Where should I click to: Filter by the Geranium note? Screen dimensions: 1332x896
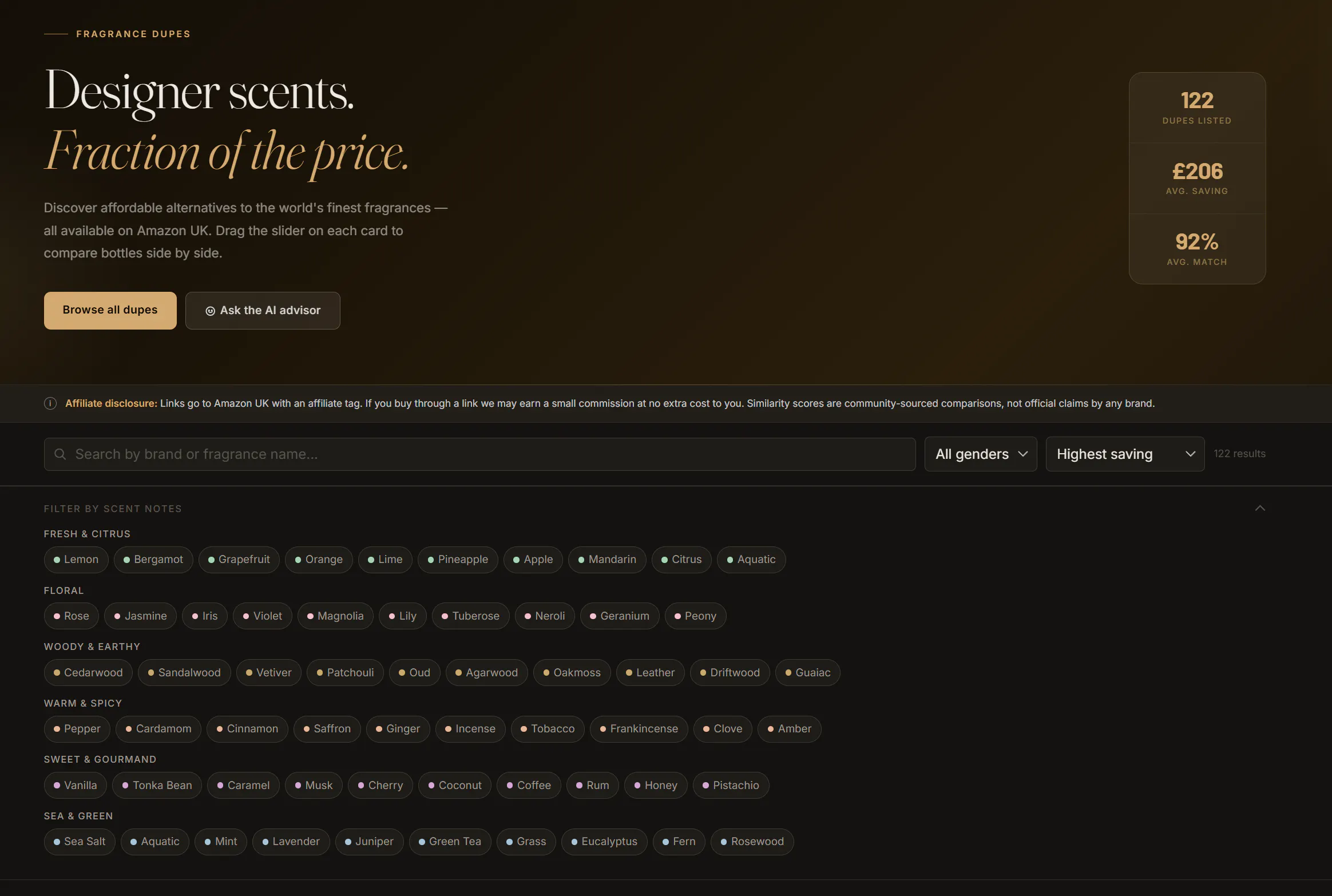620,616
